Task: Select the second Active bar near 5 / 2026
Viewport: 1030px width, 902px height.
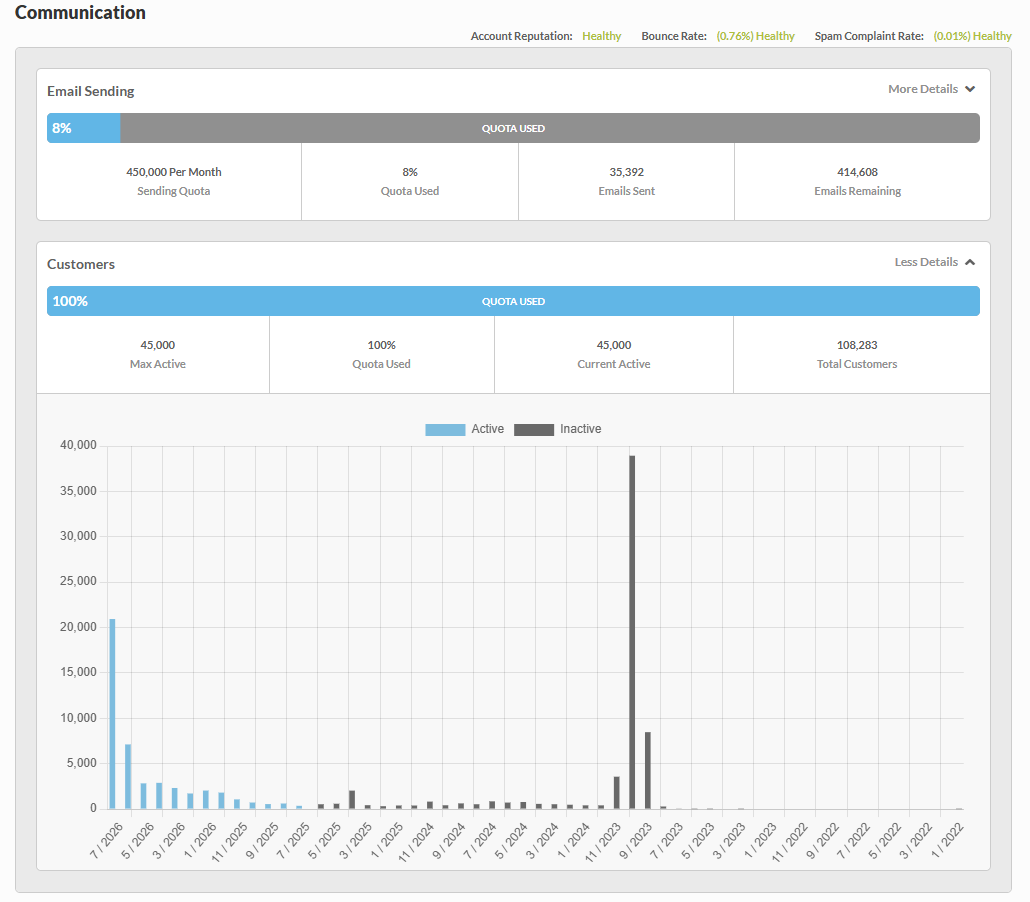Action: 128,776
